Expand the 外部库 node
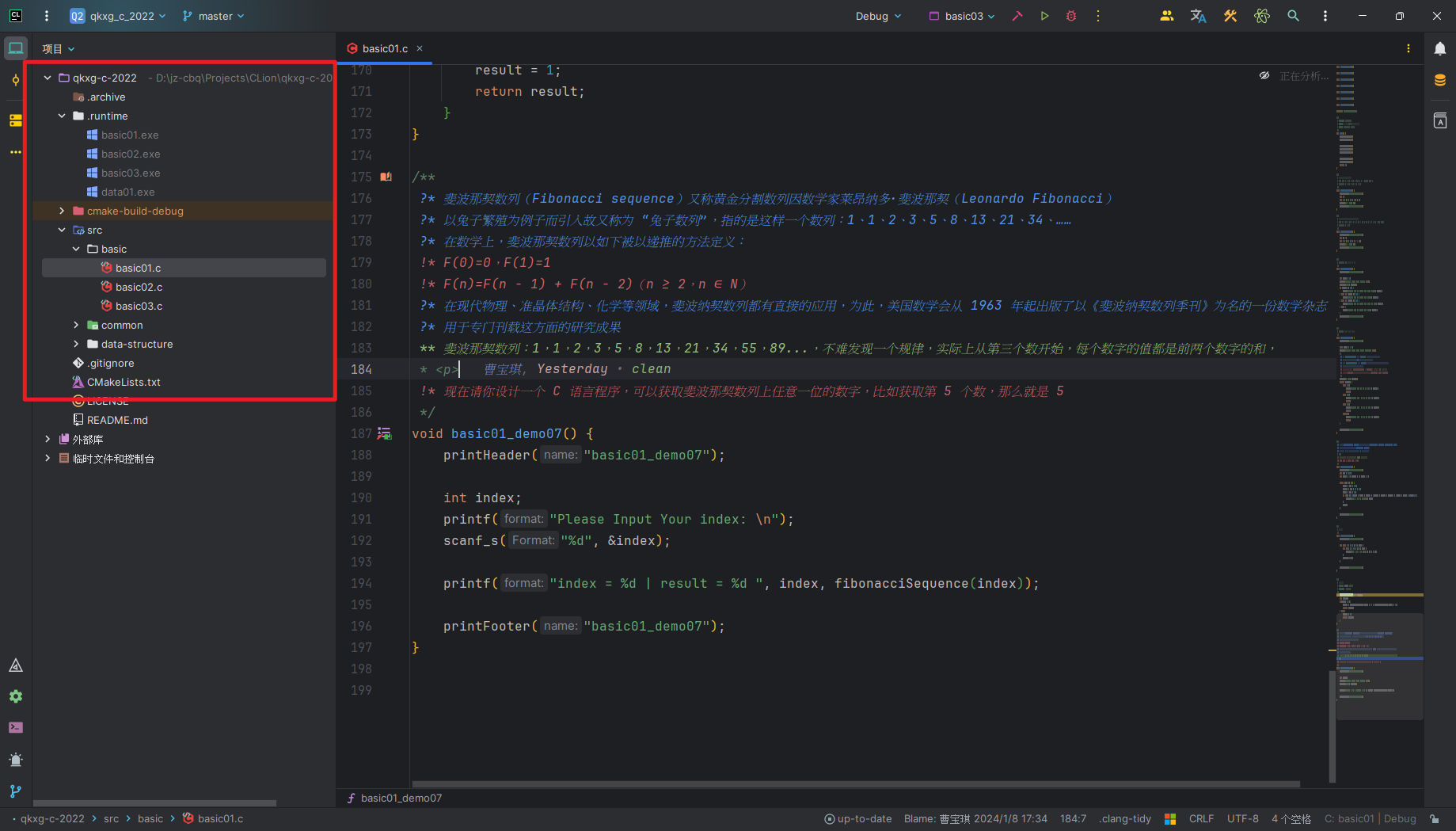Viewport: 1456px width, 831px height. (48, 439)
